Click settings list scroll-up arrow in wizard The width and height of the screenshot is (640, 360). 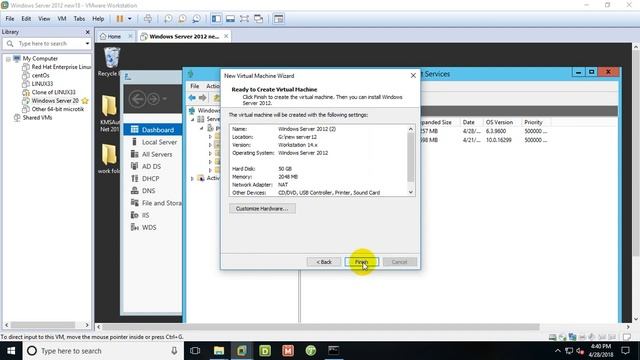(411, 129)
